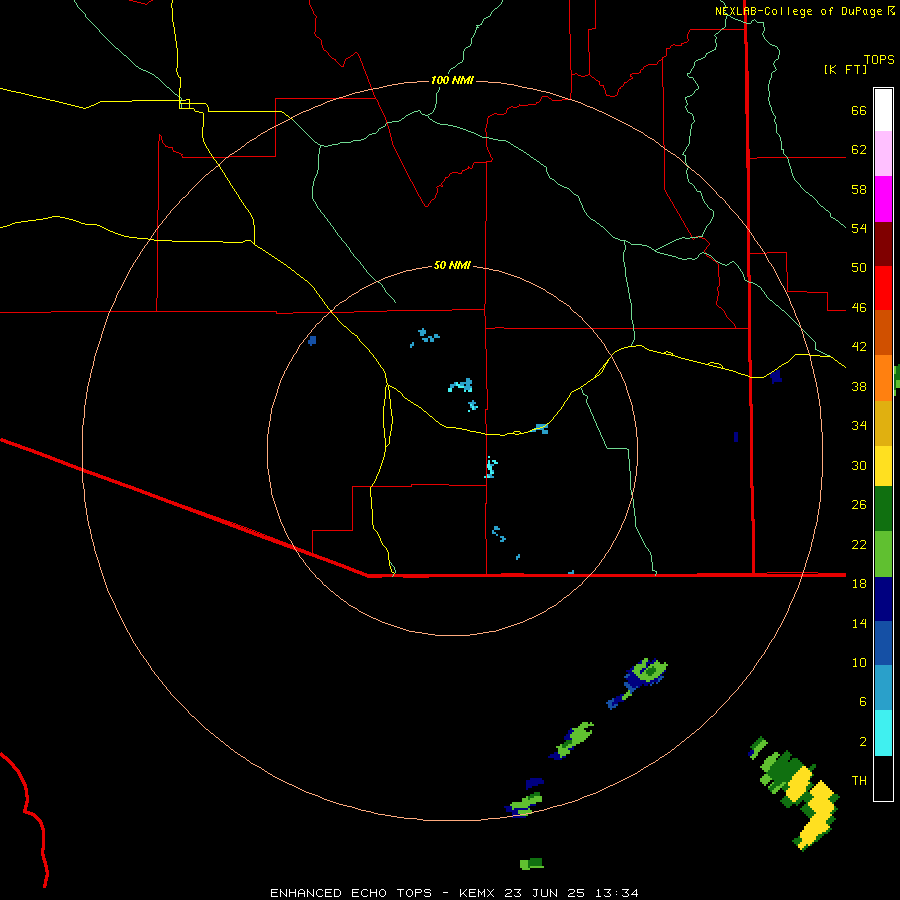Click the "18" legend value
The height and width of the screenshot is (900, 900).
[x=859, y=584]
